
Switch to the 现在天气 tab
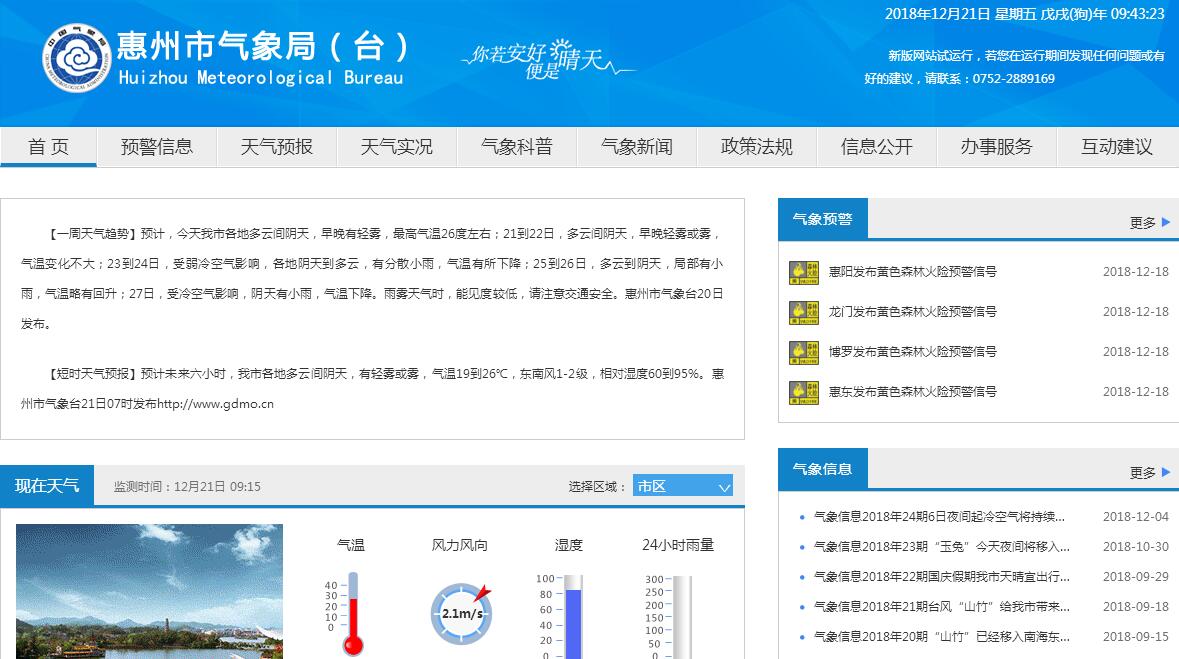click(47, 486)
